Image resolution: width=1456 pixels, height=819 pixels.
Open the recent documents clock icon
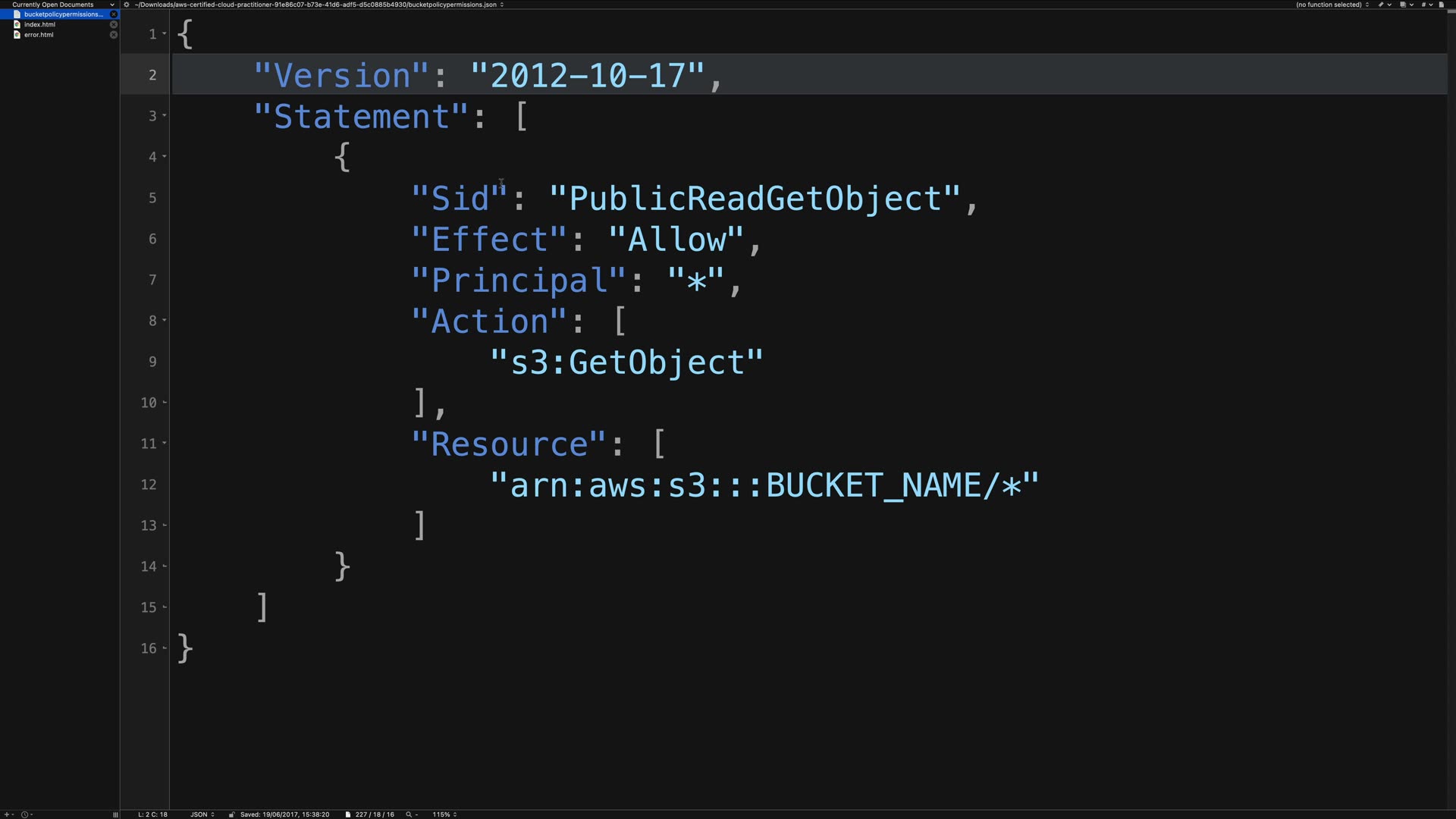24,814
